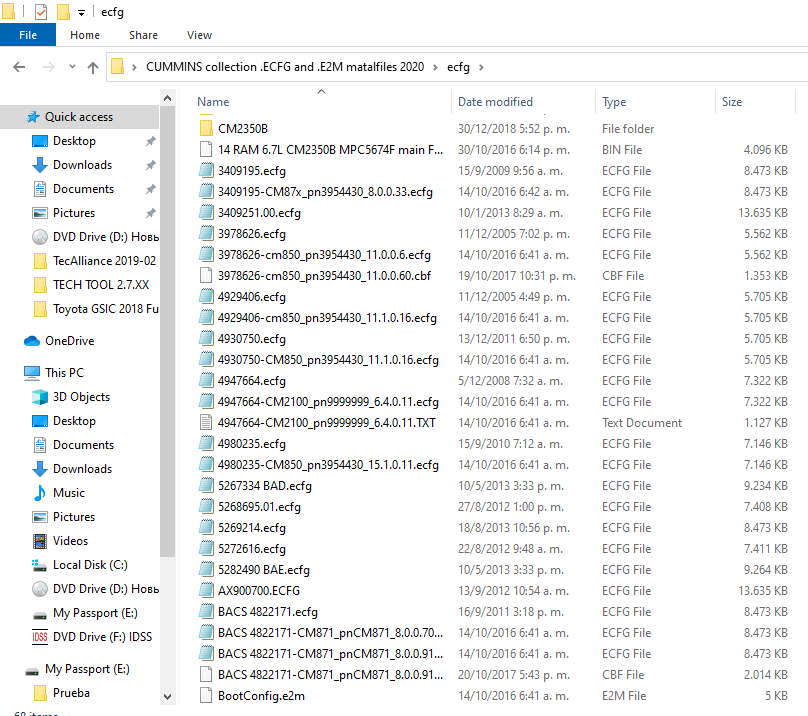Open the View ribbon tab
Screen dimensions: 808x716
click(199, 35)
